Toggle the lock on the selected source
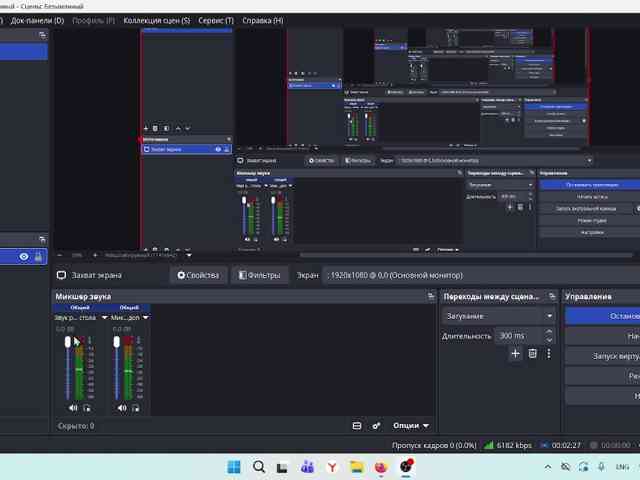 [x=38, y=257]
